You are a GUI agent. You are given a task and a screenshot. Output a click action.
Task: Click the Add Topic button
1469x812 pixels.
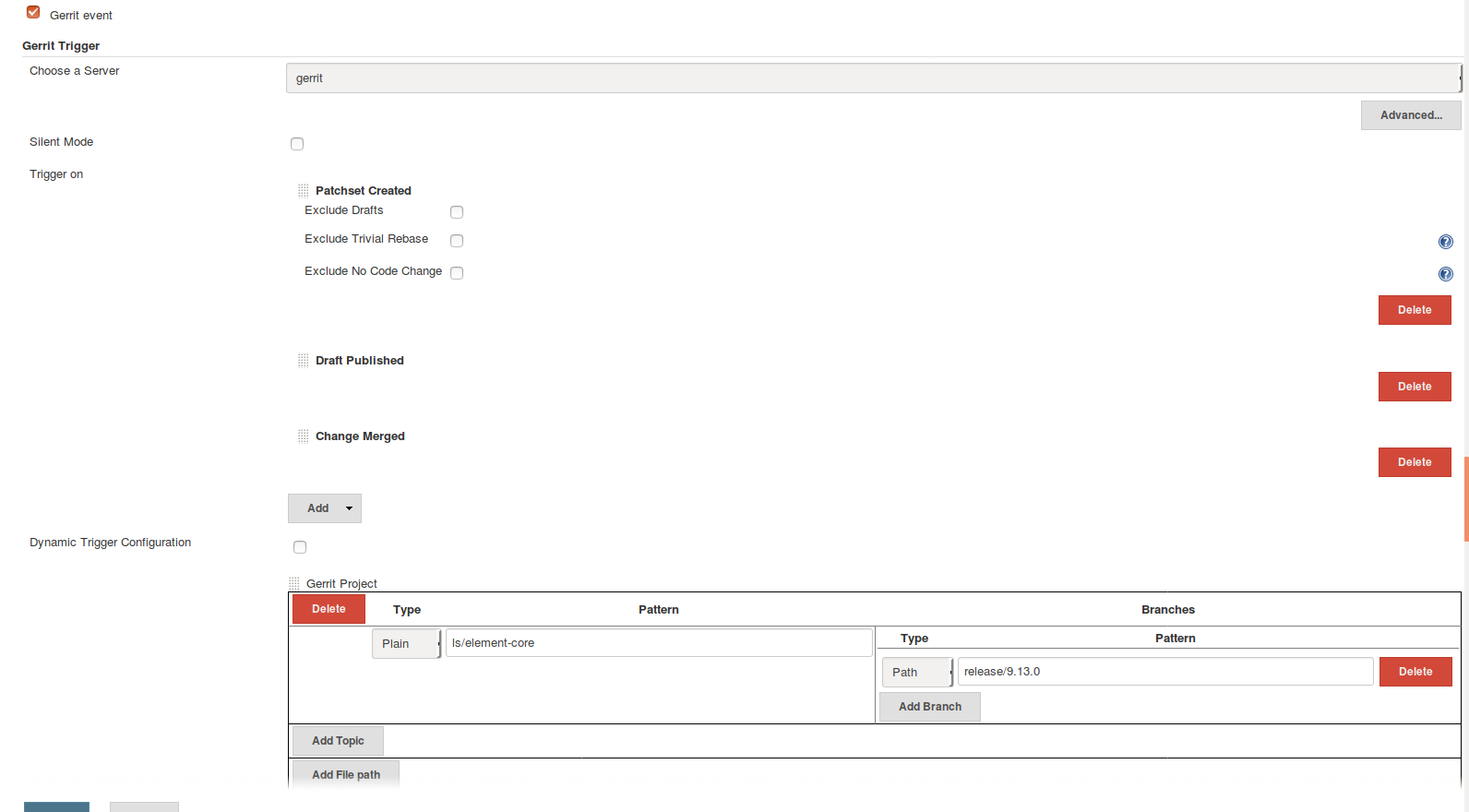point(338,741)
